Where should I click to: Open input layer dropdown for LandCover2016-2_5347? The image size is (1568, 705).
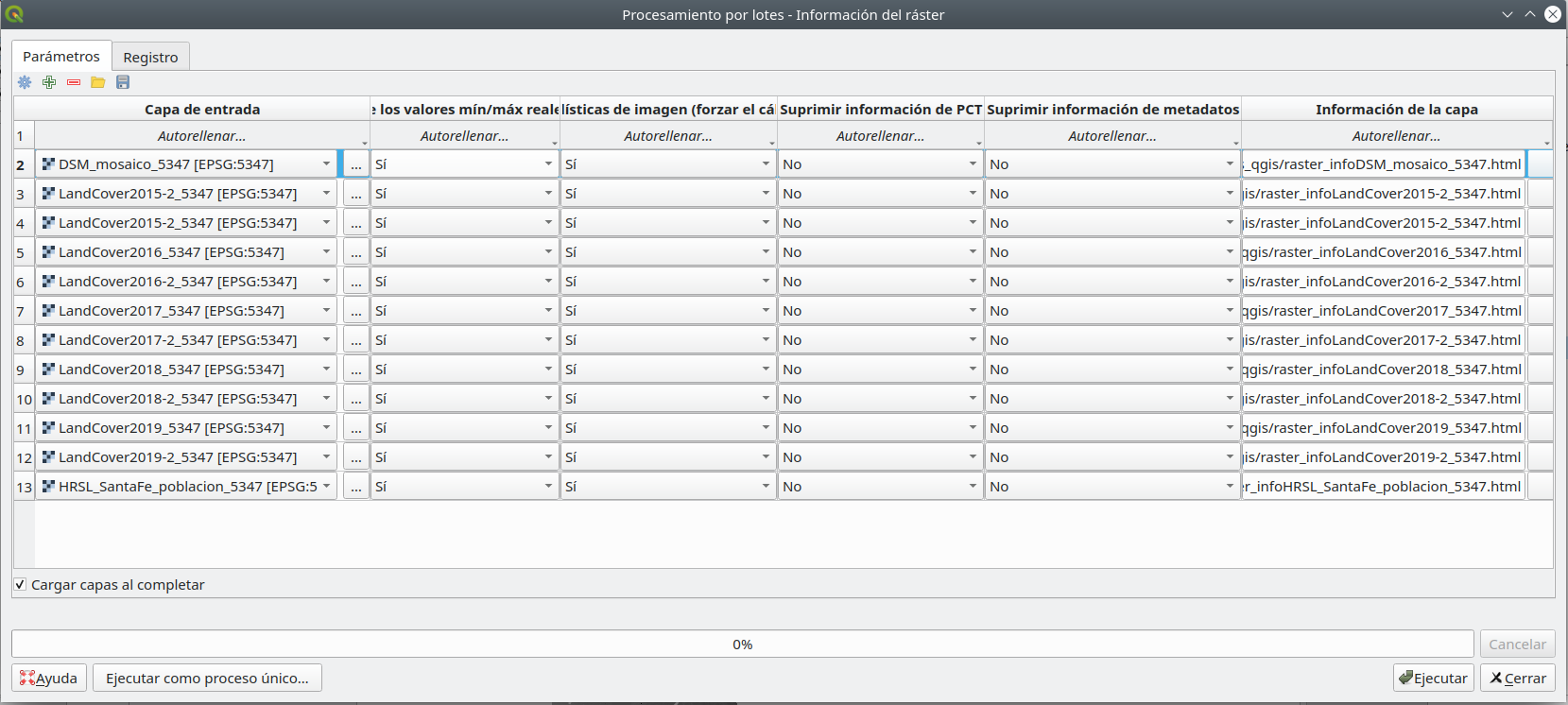pos(186,282)
